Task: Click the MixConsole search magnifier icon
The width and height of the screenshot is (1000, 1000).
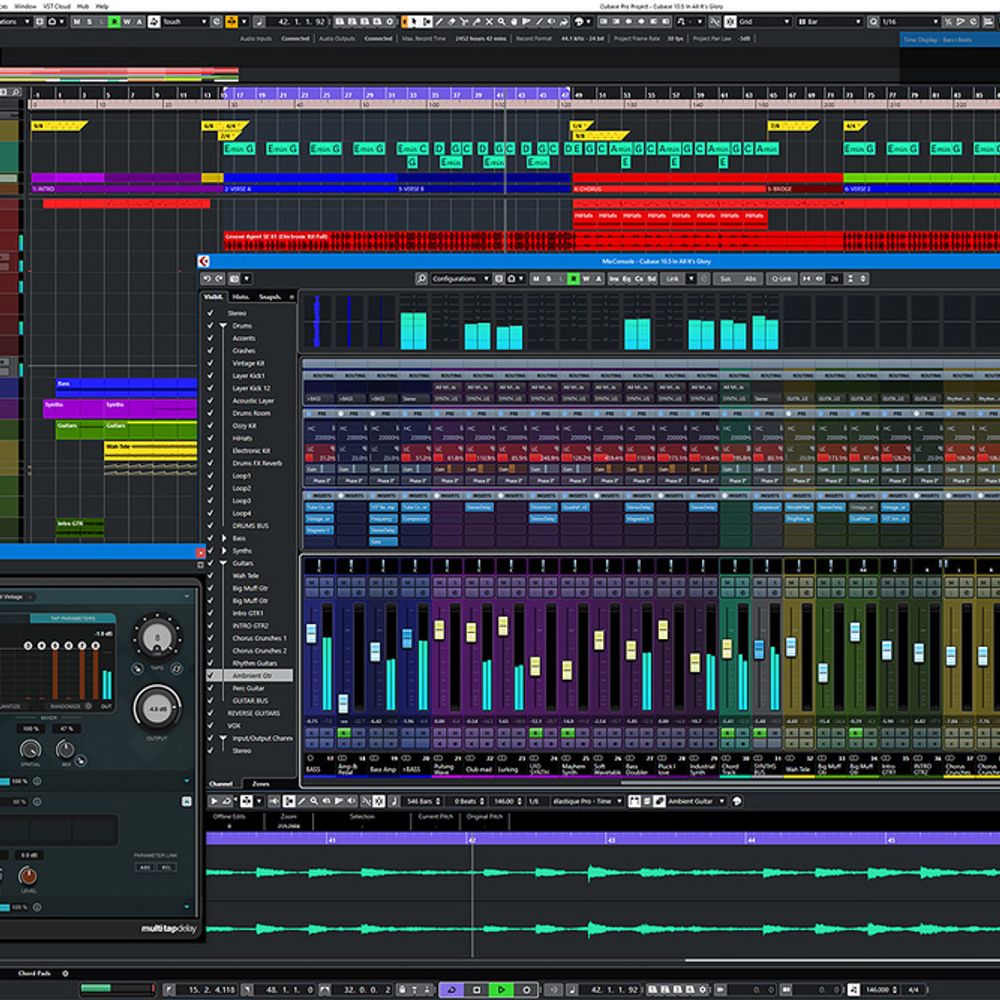Action: pyautogui.click(x=422, y=279)
